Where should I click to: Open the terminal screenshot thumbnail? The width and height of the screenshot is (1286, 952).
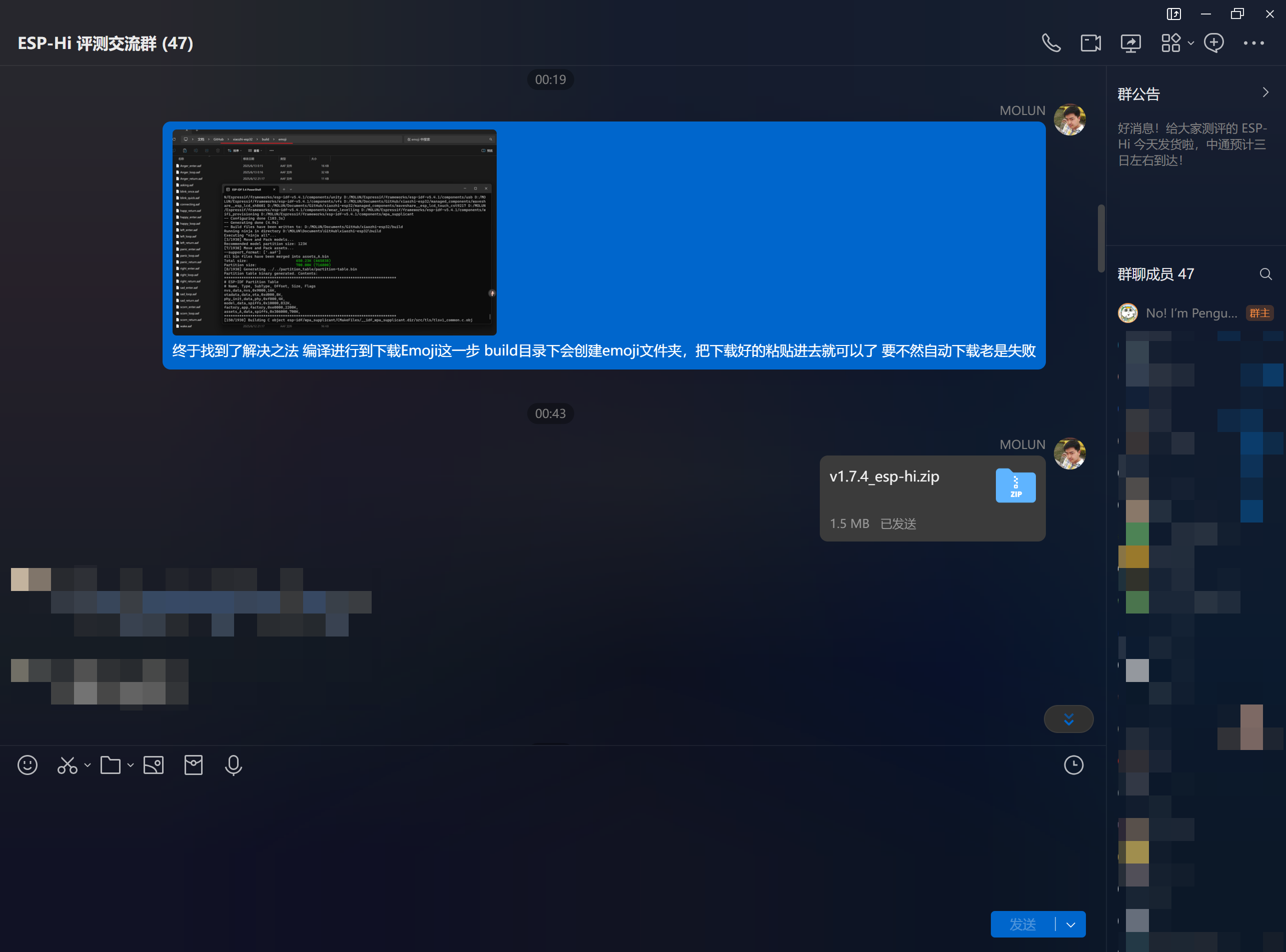point(334,232)
